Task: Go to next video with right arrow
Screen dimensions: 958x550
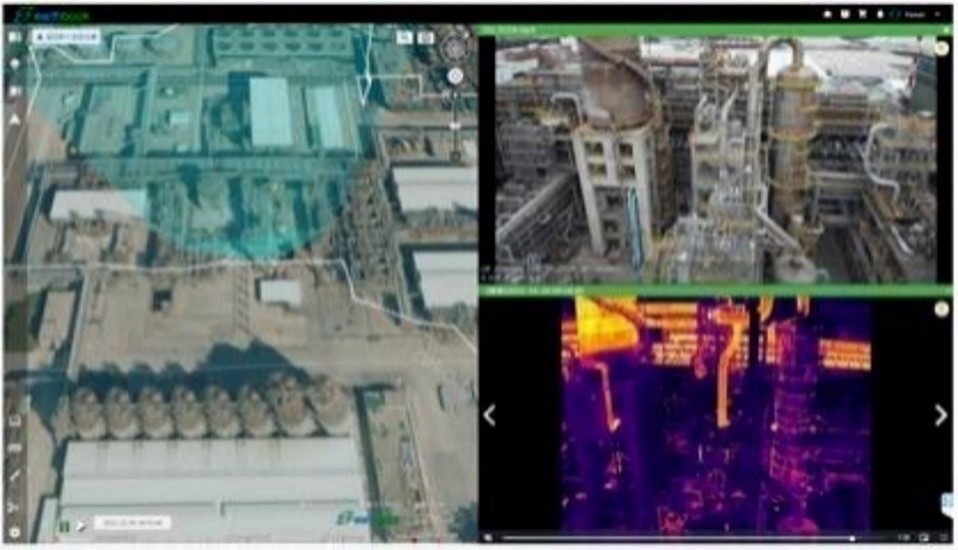Action: click(x=941, y=416)
